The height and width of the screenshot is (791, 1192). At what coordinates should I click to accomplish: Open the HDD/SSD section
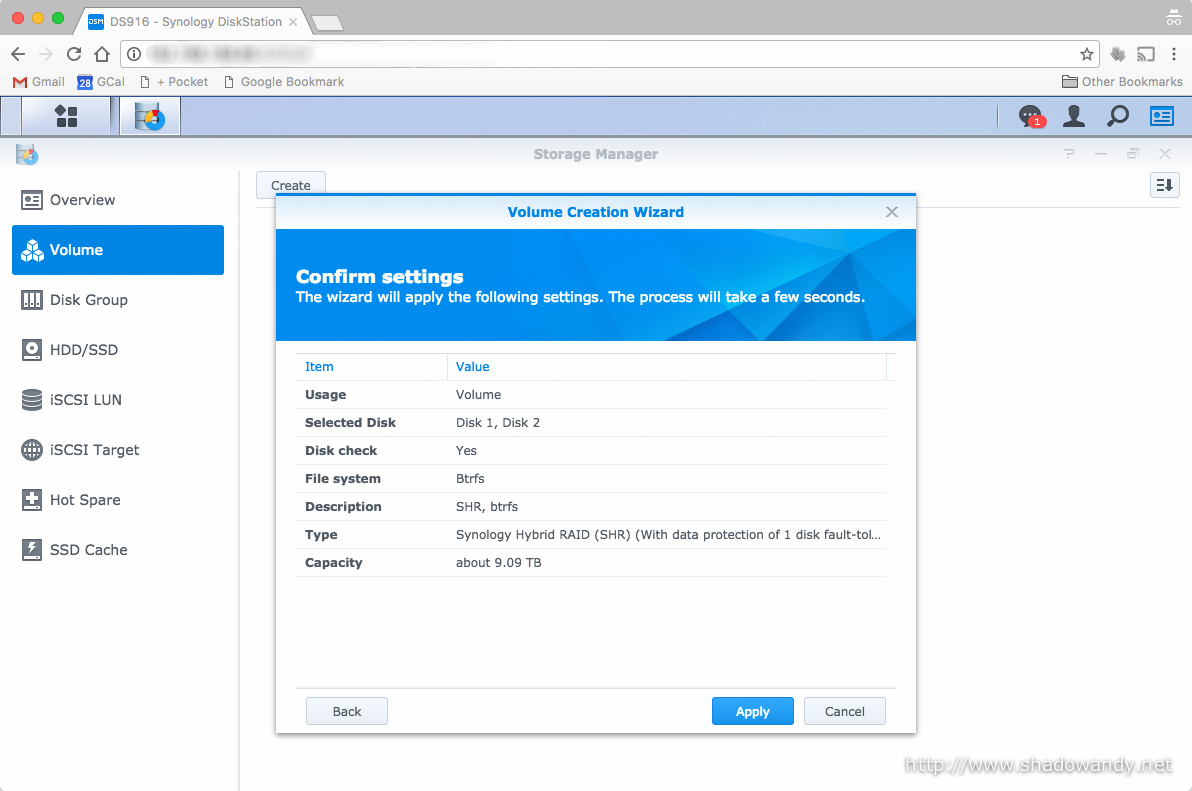click(x=118, y=350)
